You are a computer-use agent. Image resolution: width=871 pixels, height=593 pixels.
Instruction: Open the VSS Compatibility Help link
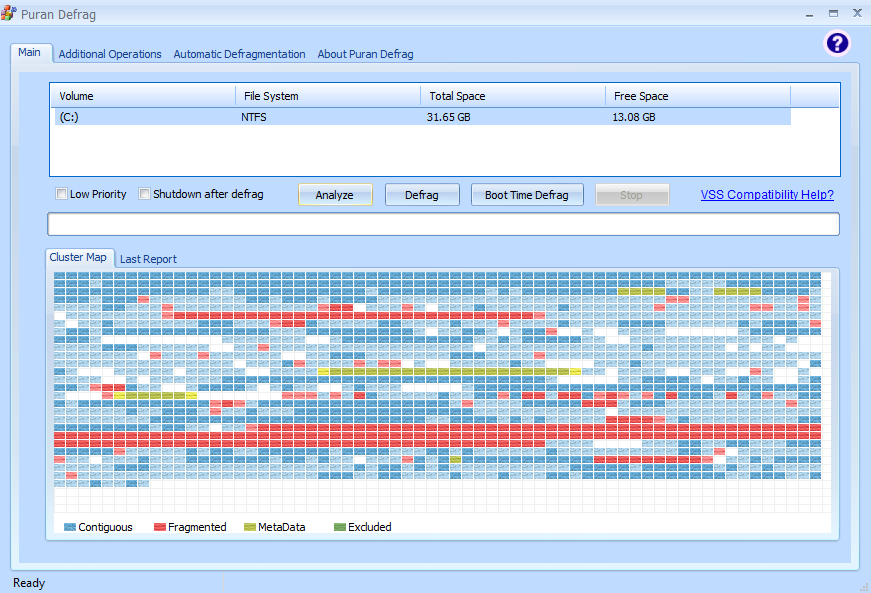[767, 194]
